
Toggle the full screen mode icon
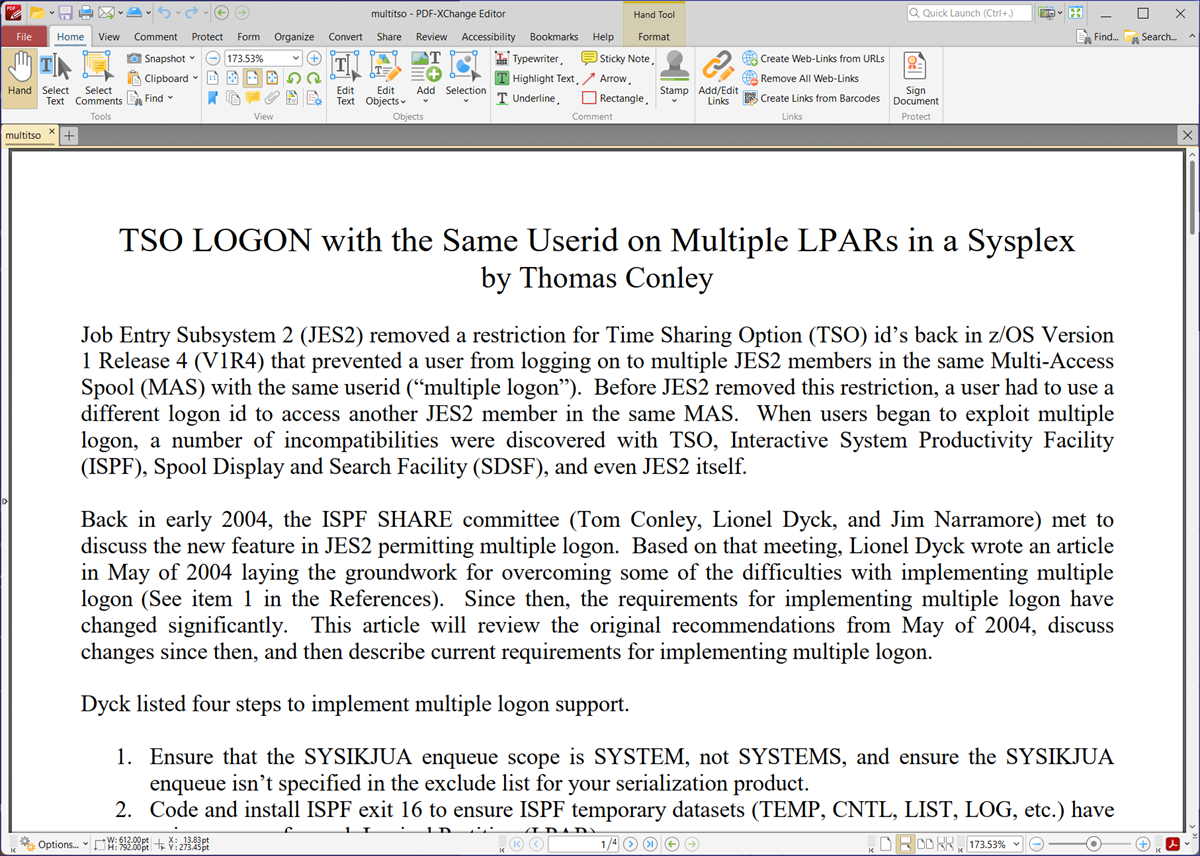point(1076,13)
